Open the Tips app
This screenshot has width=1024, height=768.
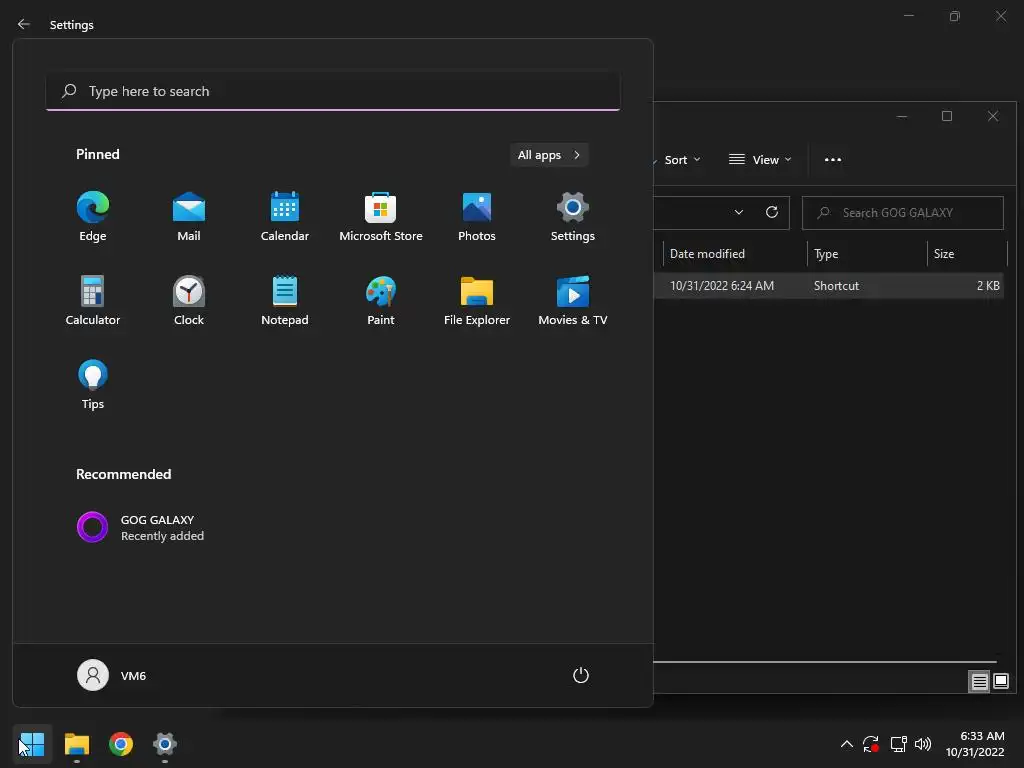[x=93, y=385]
